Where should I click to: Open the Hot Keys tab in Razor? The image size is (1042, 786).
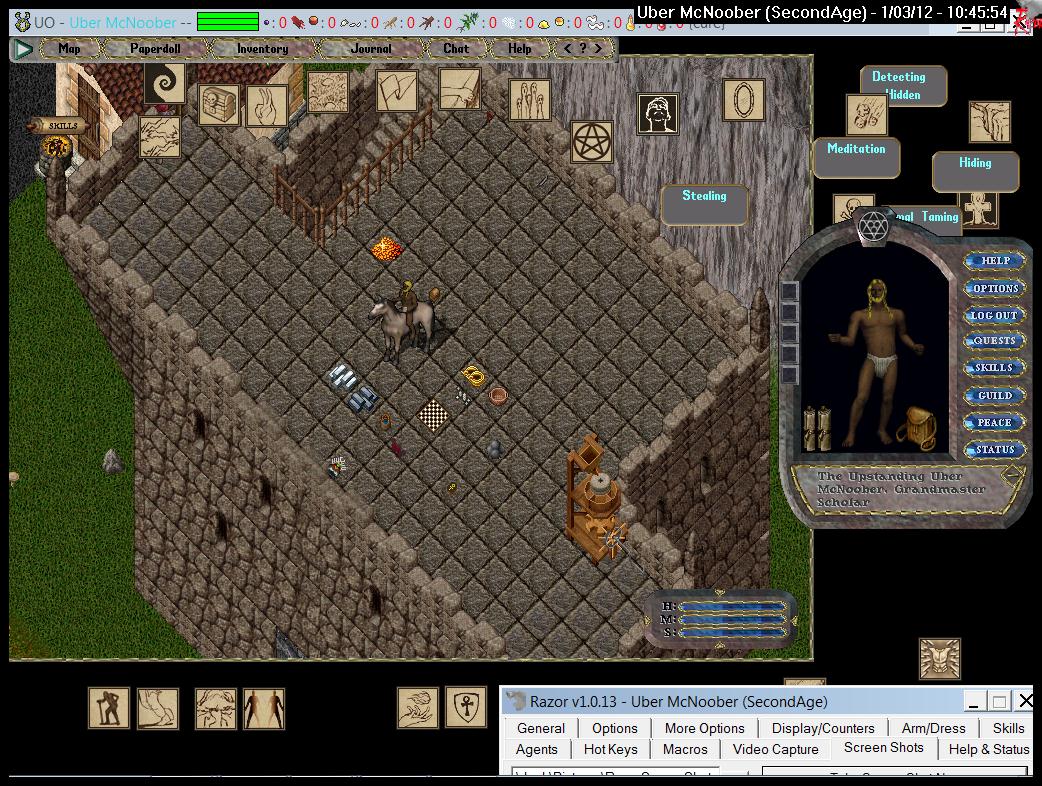point(610,749)
